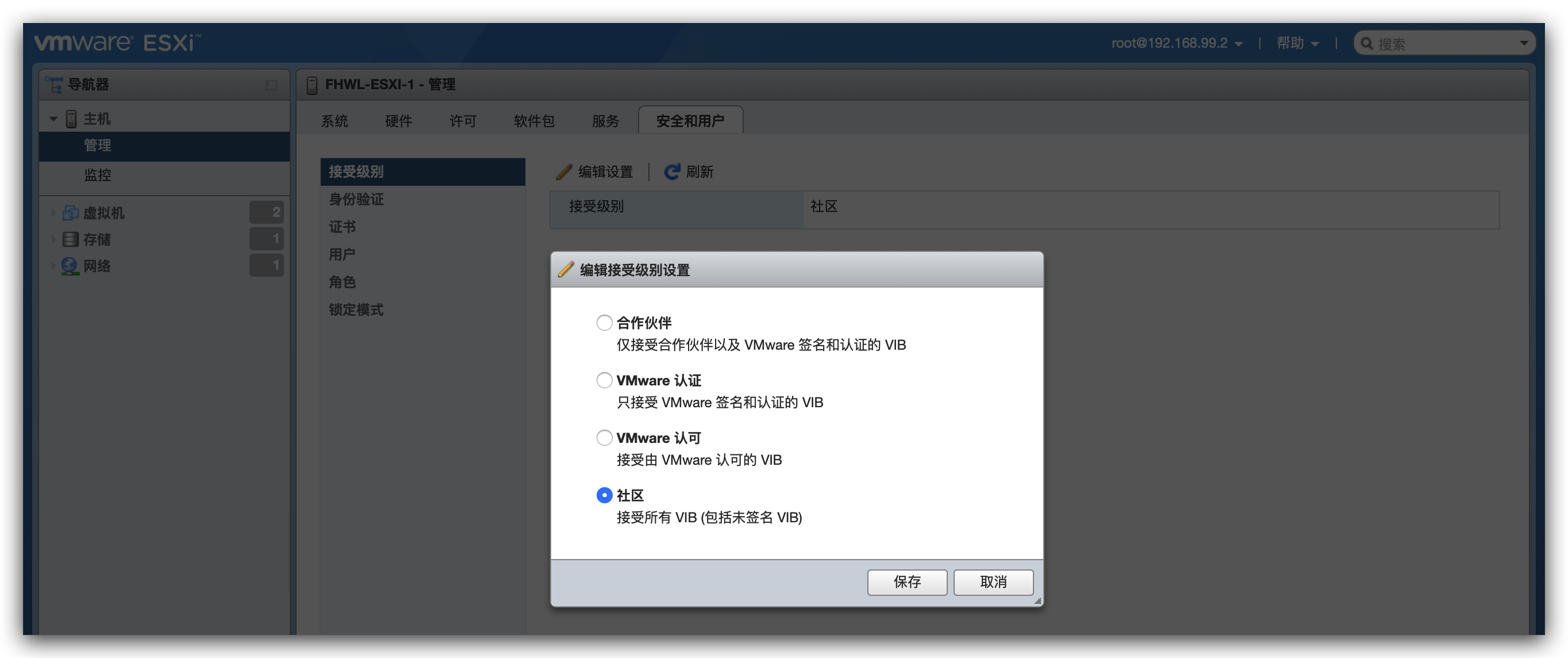Minimize the navigator panel via its collapse icon
This screenshot has height=658, width=1568.
(271, 85)
